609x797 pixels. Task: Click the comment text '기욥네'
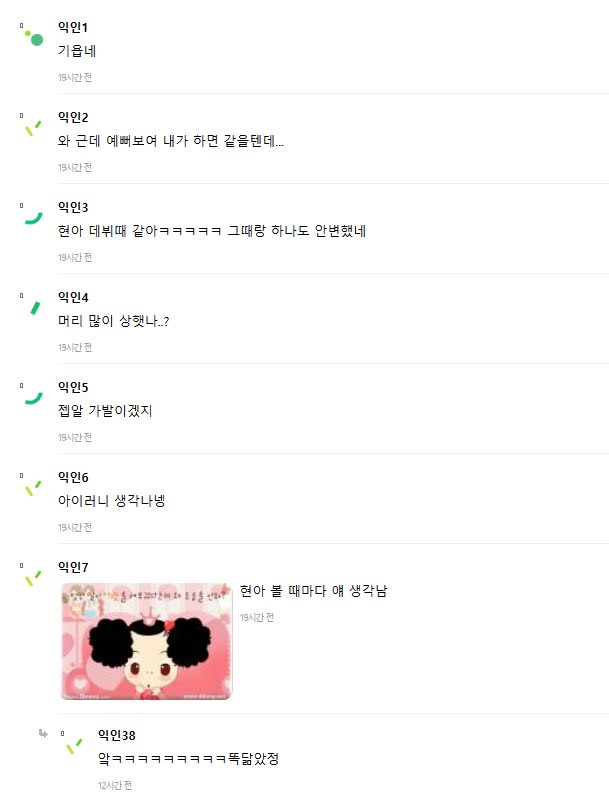(77, 50)
